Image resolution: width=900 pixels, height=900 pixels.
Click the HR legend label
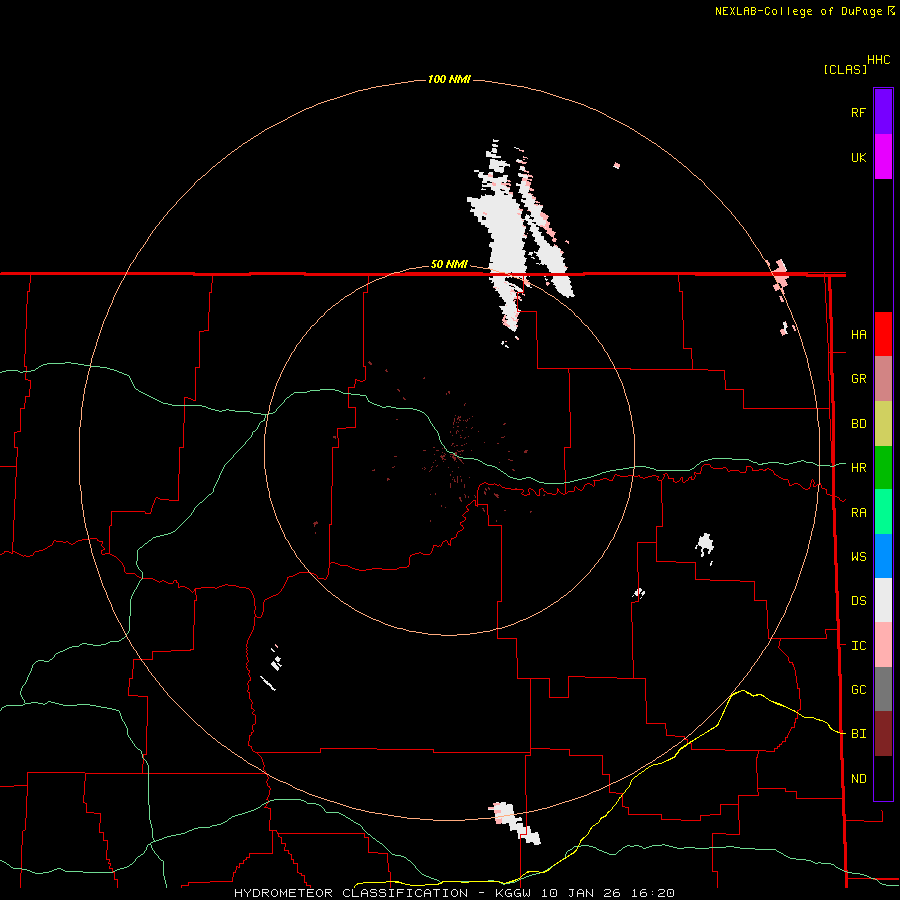coord(858,468)
